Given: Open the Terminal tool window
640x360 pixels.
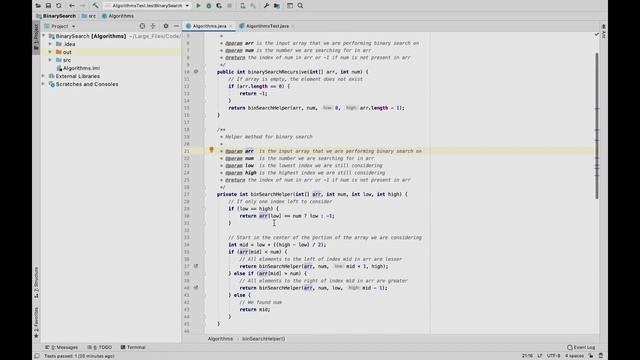Looking at the screenshot, I should click(133, 347).
